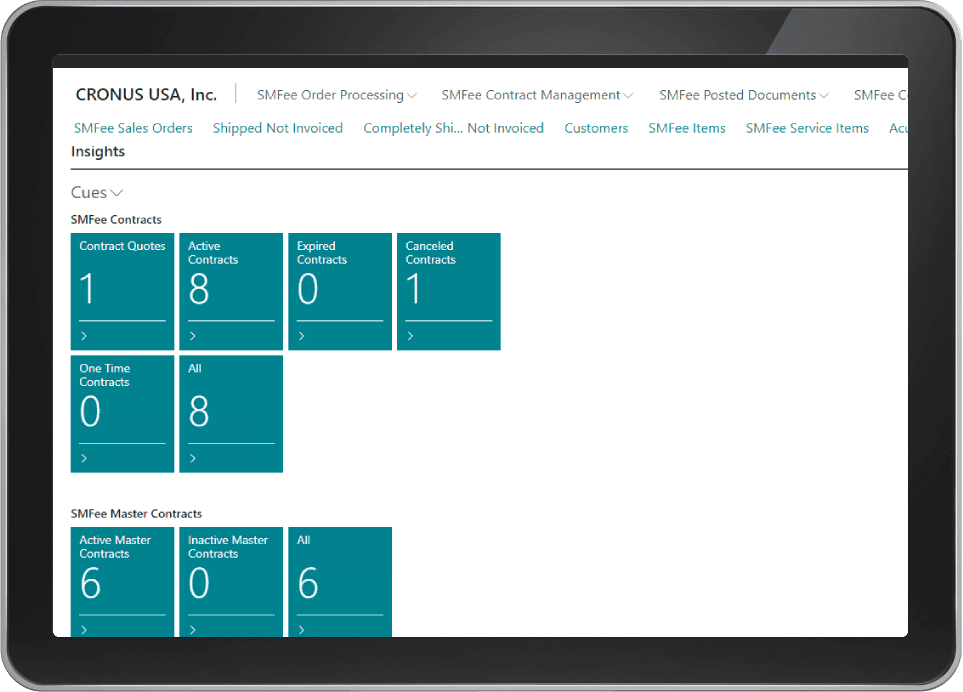Click arrow on SMFee Contracts All tile
Image resolution: width=963 pixels, height=692 pixels.
click(x=193, y=458)
